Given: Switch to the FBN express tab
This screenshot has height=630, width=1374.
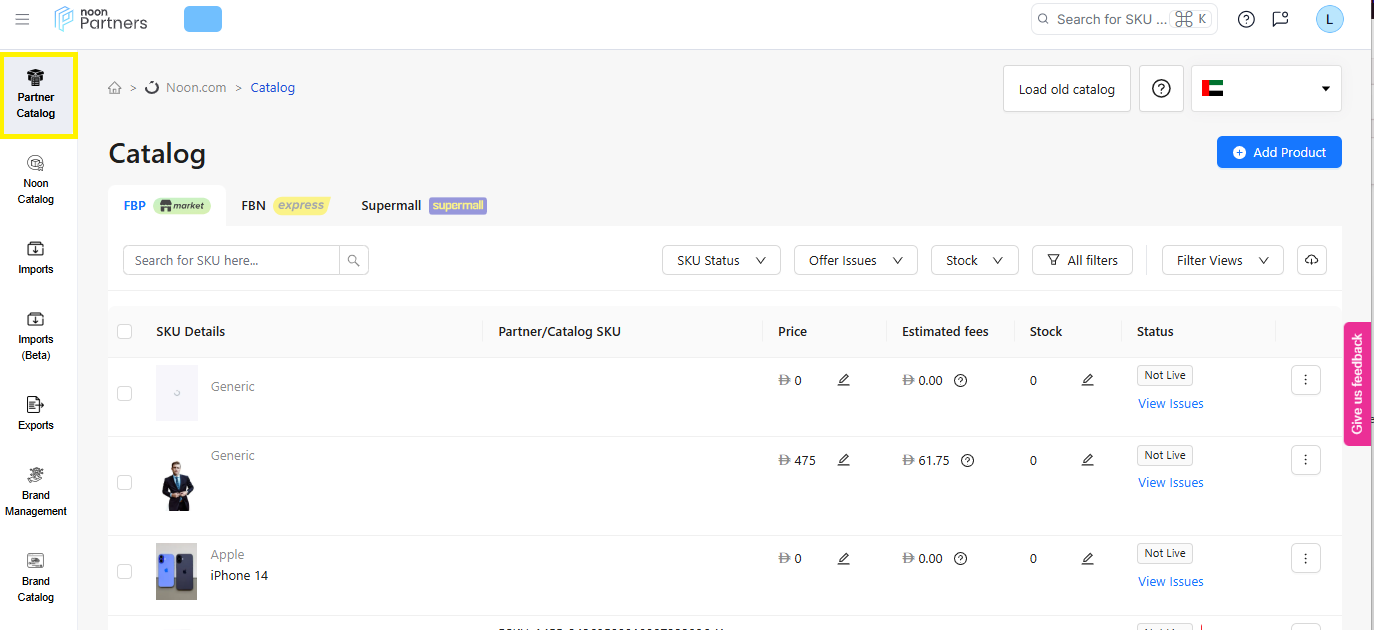Looking at the screenshot, I should [285, 206].
